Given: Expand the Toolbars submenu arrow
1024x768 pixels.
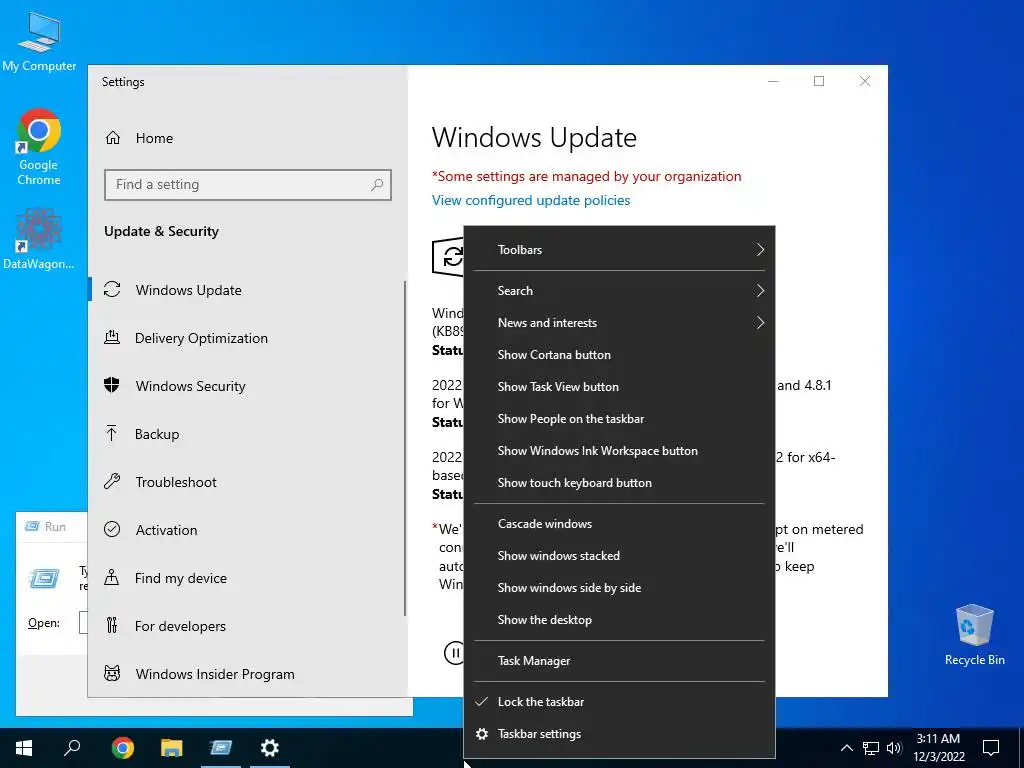Looking at the screenshot, I should tap(760, 249).
